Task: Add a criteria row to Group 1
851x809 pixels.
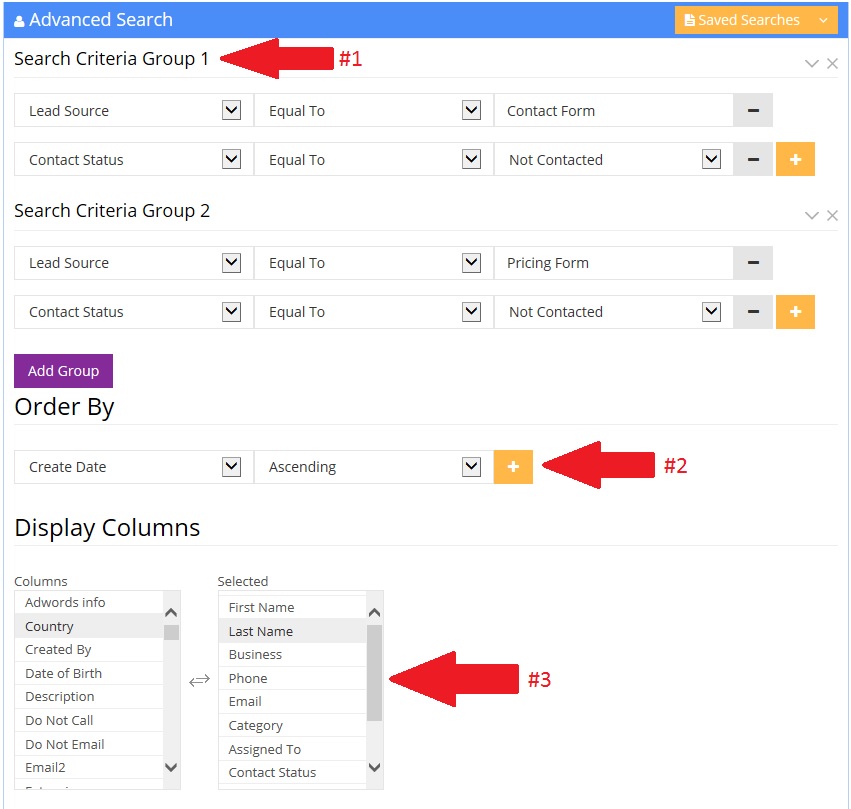Action: point(795,160)
